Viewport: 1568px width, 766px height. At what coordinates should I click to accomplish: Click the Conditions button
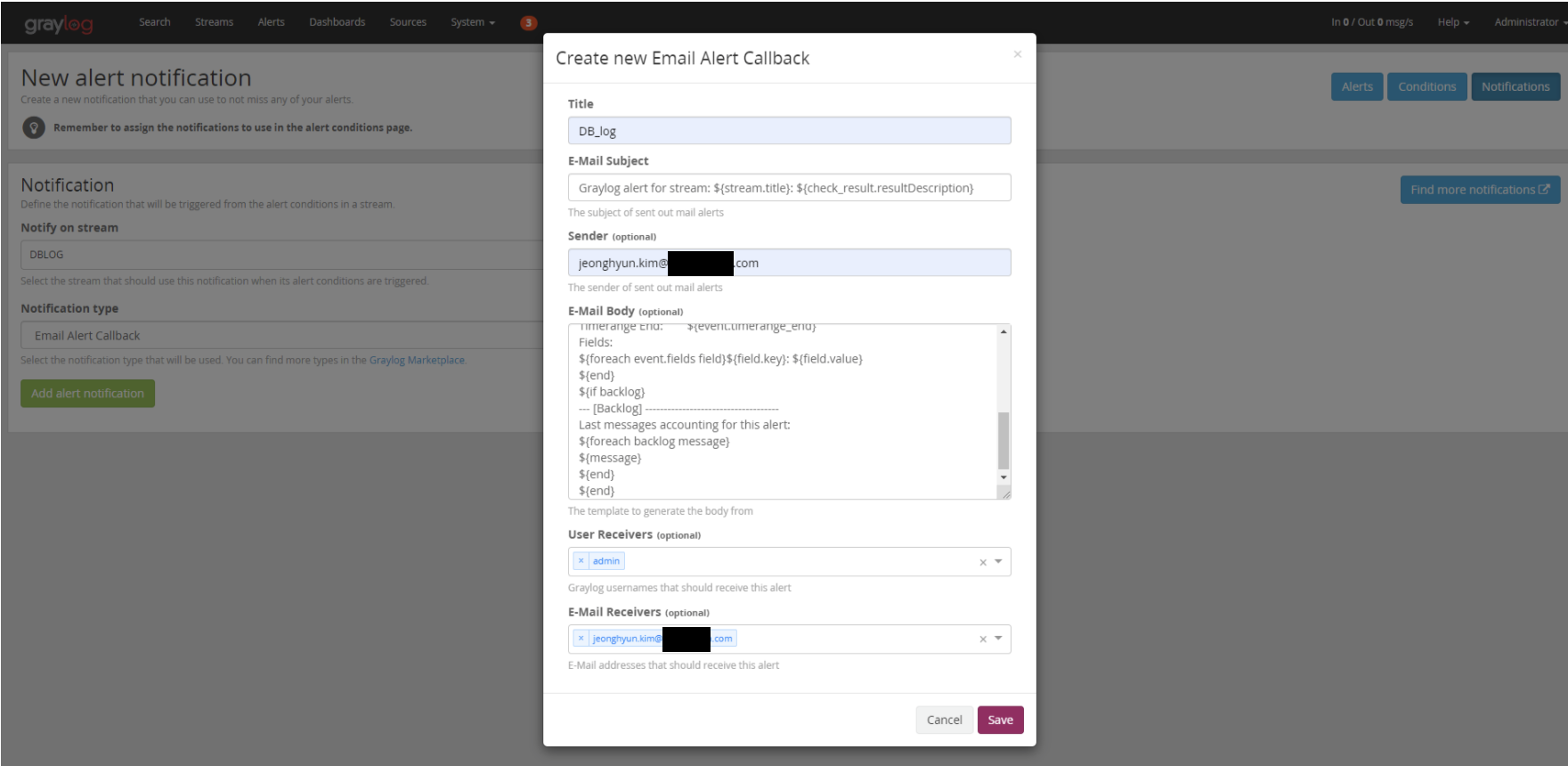[1426, 86]
